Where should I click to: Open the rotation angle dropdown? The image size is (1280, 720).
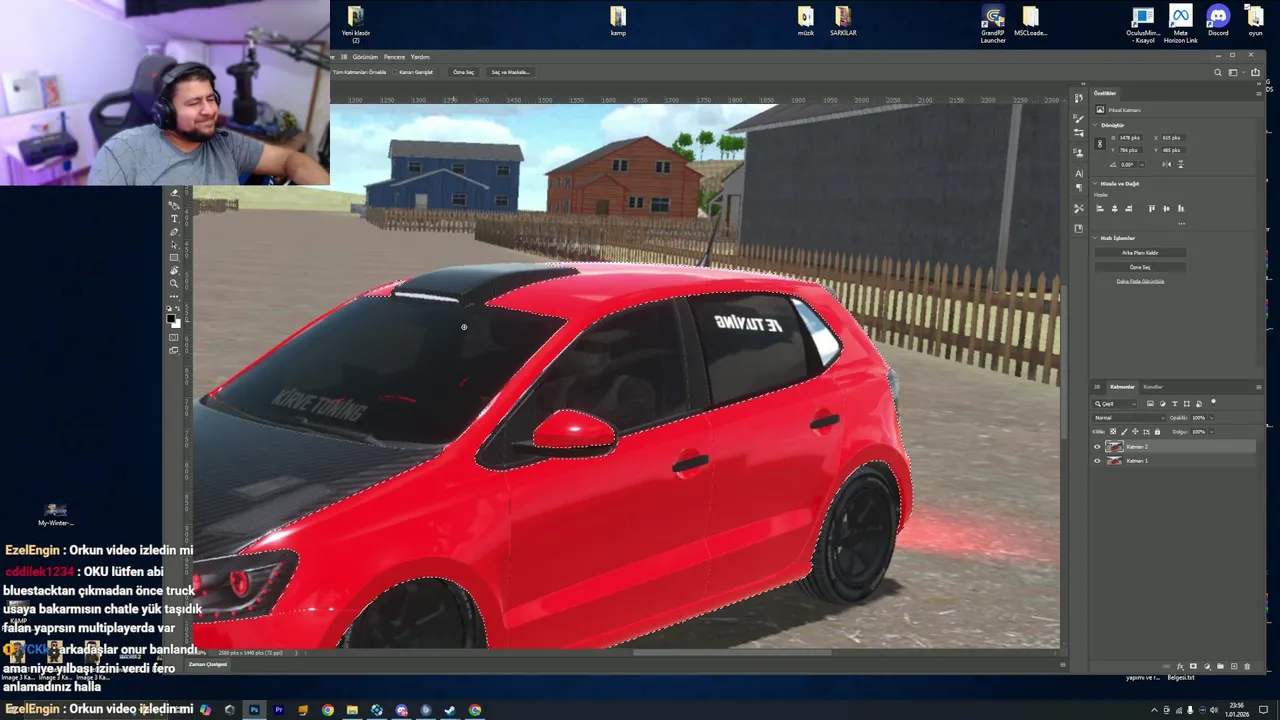(x=1142, y=165)
